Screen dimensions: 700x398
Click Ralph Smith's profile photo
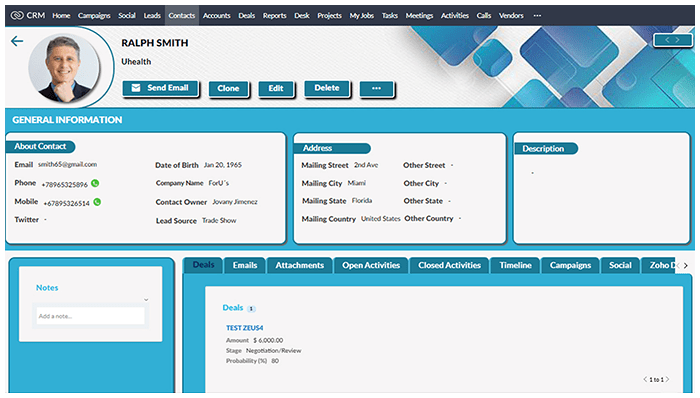[64, 67]
